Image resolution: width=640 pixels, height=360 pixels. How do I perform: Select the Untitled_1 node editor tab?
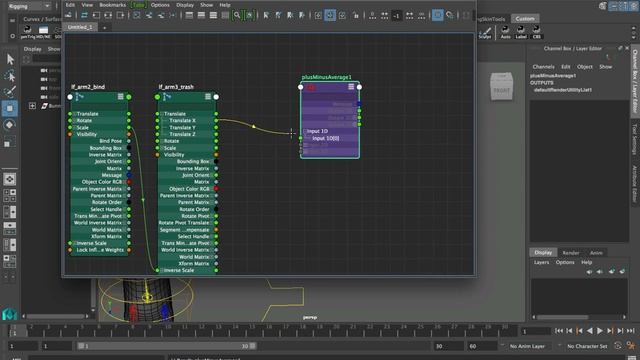tap(80, 27)
